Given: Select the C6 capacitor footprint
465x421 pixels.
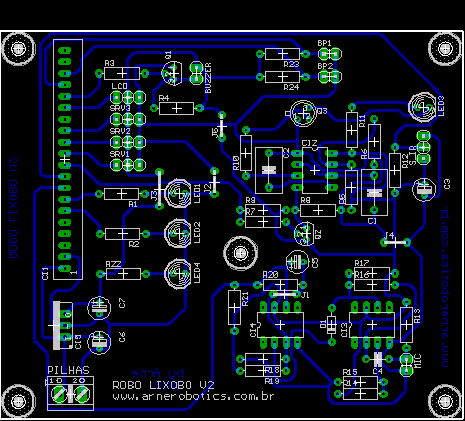Looking at the screenshot, I should [99, 342].
